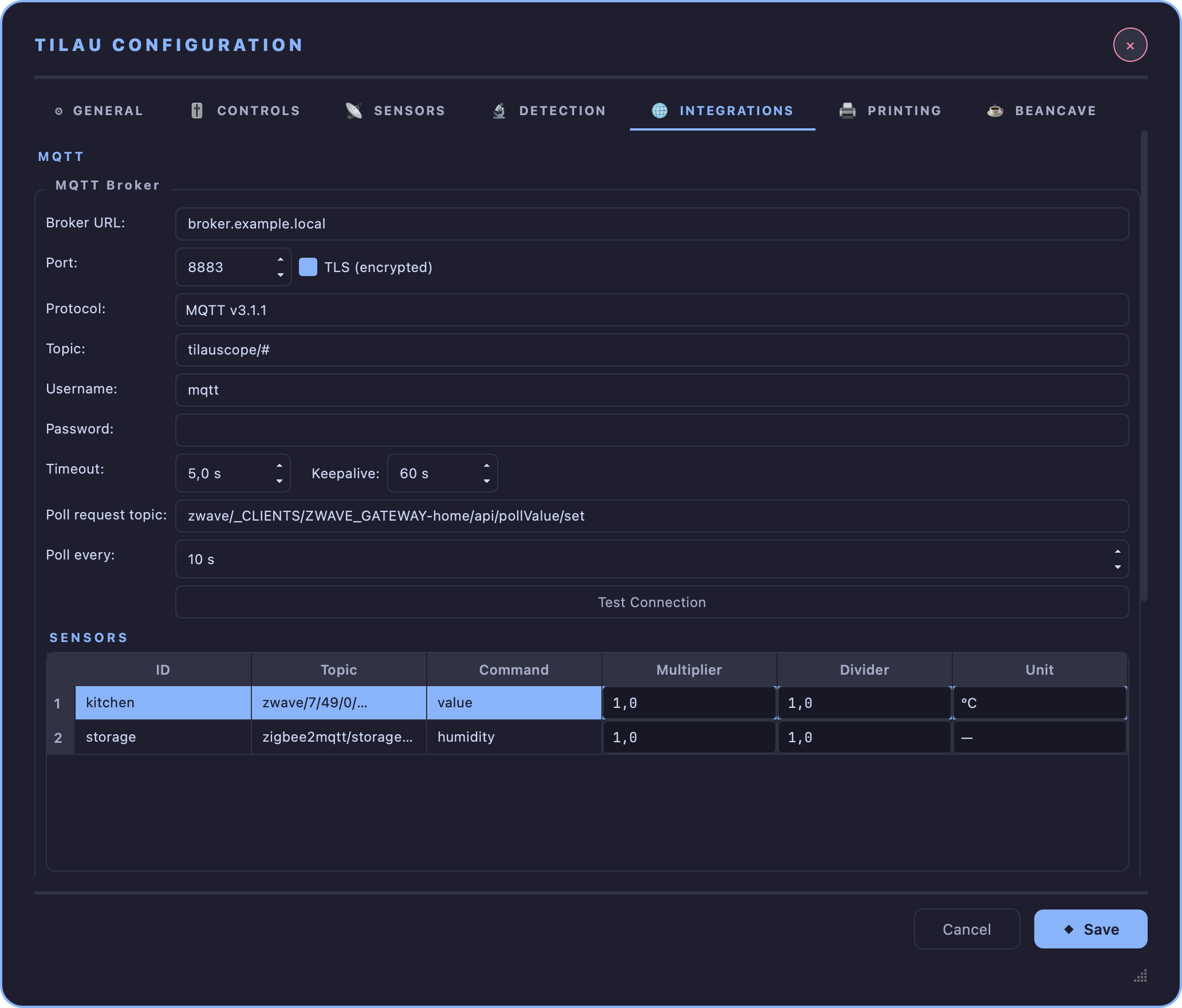Switch to the Controls tab

245,111
